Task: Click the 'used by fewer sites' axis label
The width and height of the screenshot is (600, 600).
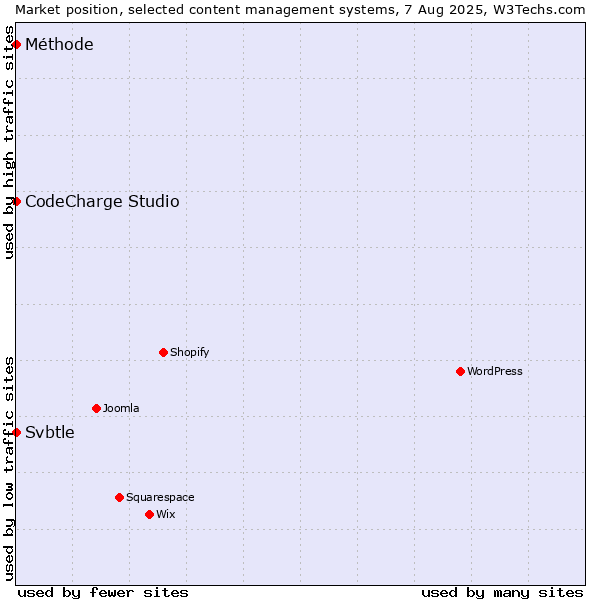Action: click(x=103, y=593)
